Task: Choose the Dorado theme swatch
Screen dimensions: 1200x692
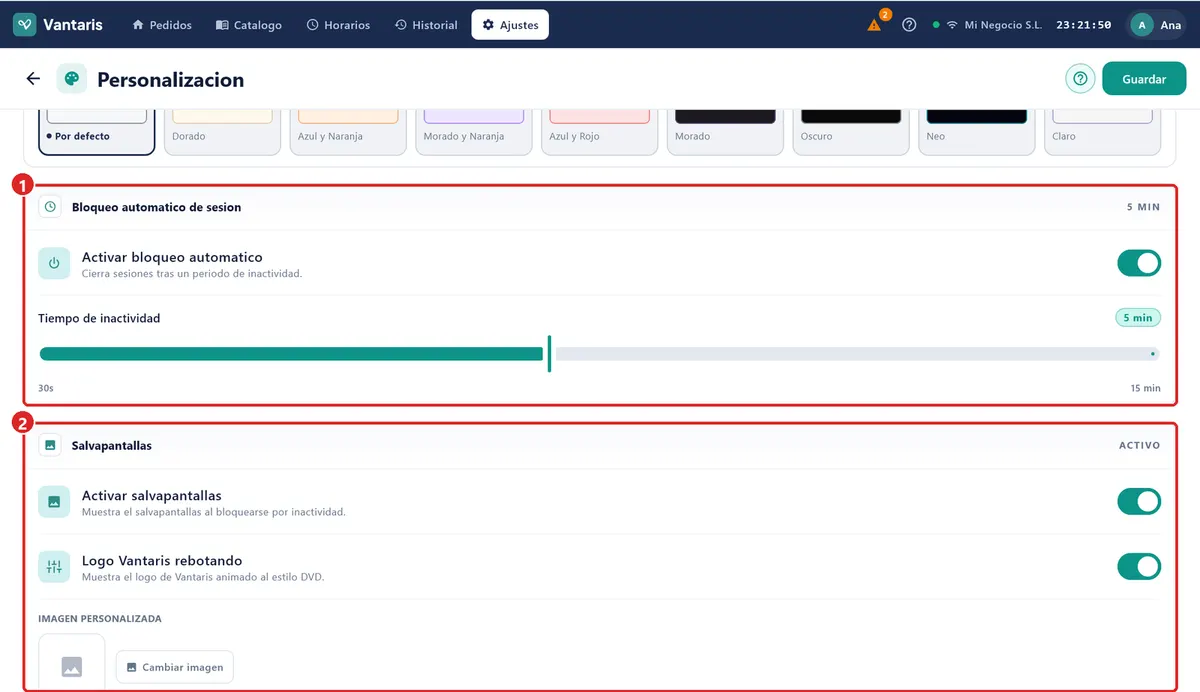Action: 222,130
